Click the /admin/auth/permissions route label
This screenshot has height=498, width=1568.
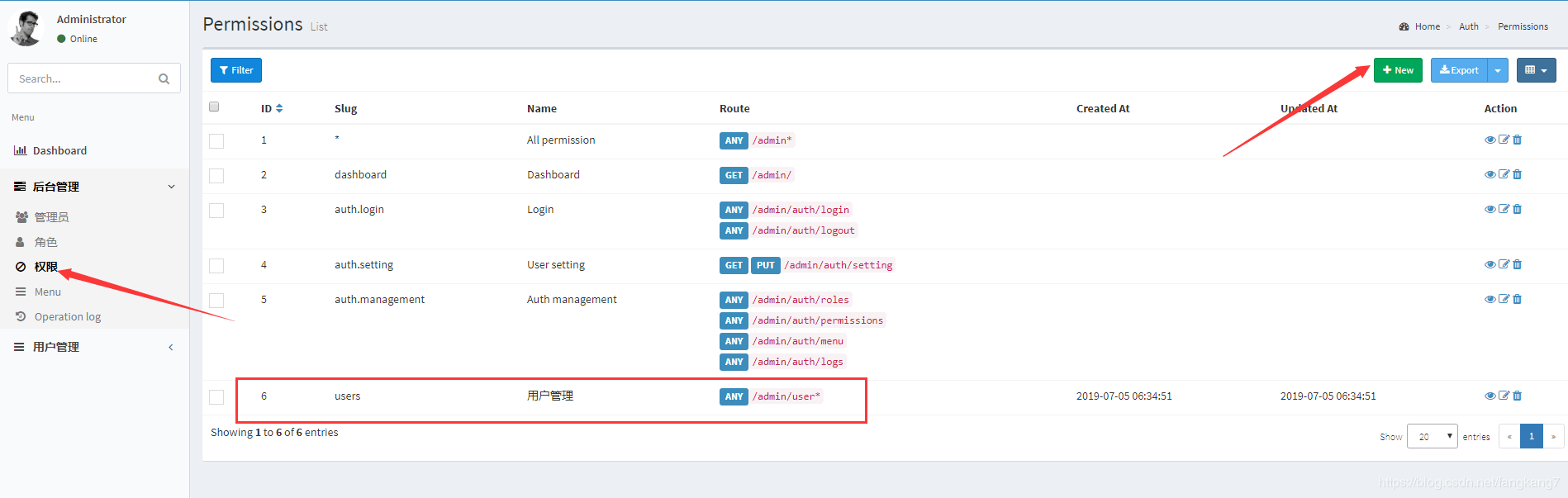(x=818, y=320)
